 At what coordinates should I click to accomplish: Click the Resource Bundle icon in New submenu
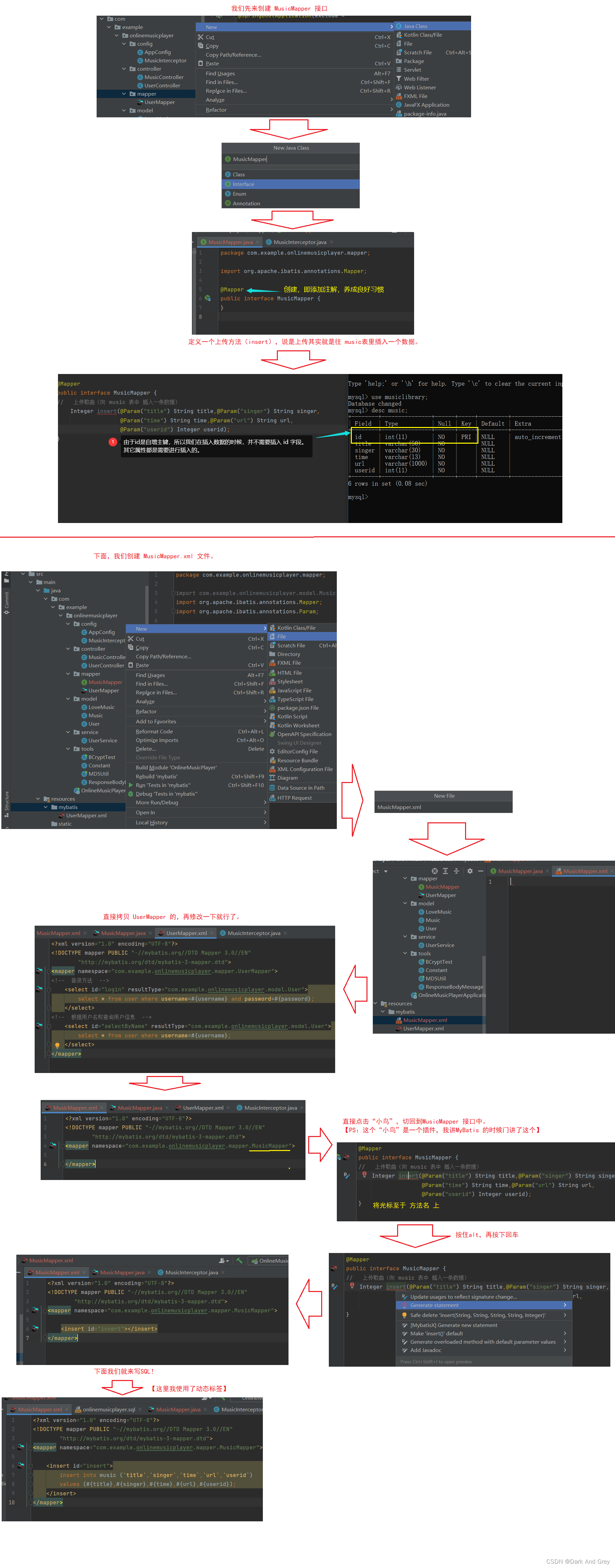pos(273,760)
